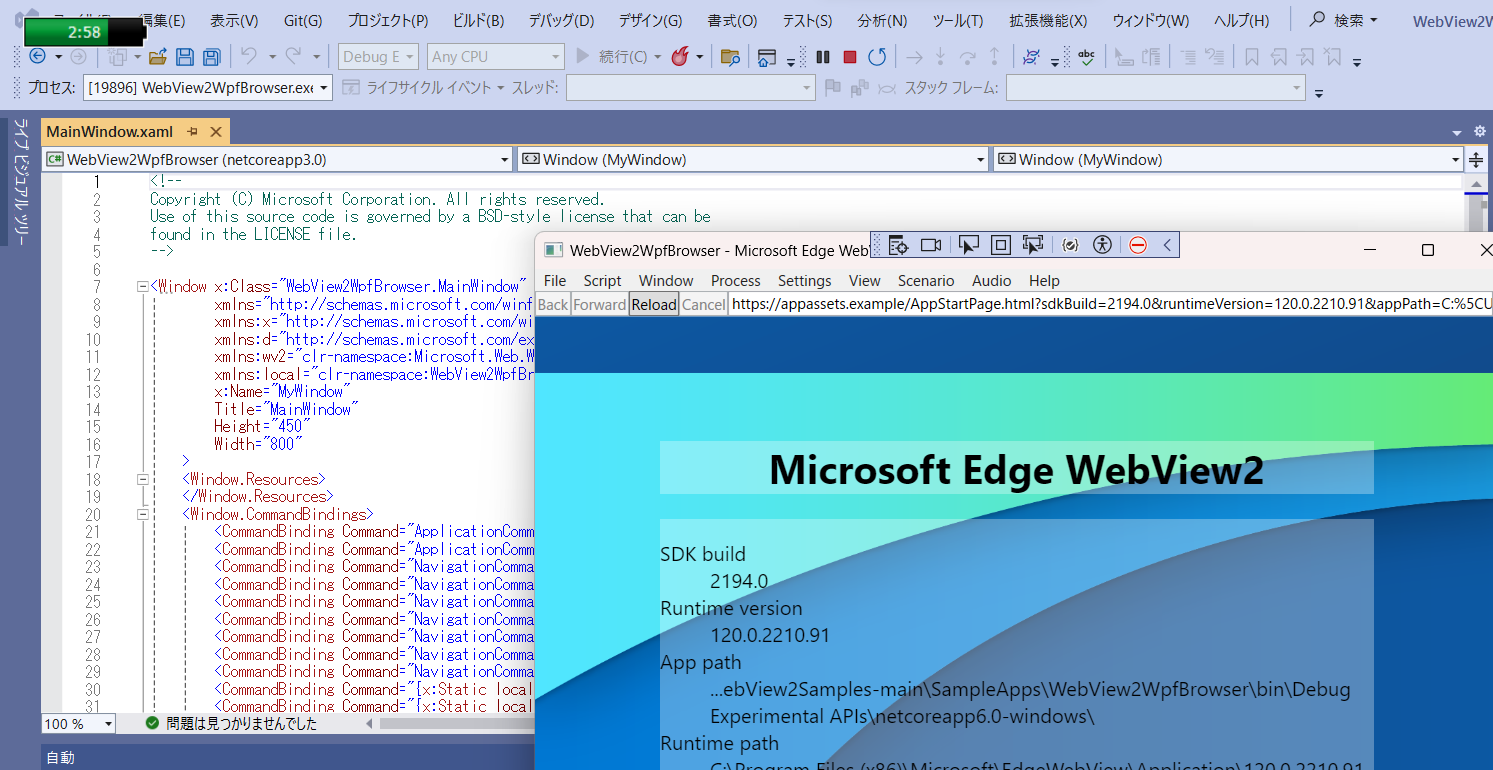Open the Git(G) menu

pos(303,20)
